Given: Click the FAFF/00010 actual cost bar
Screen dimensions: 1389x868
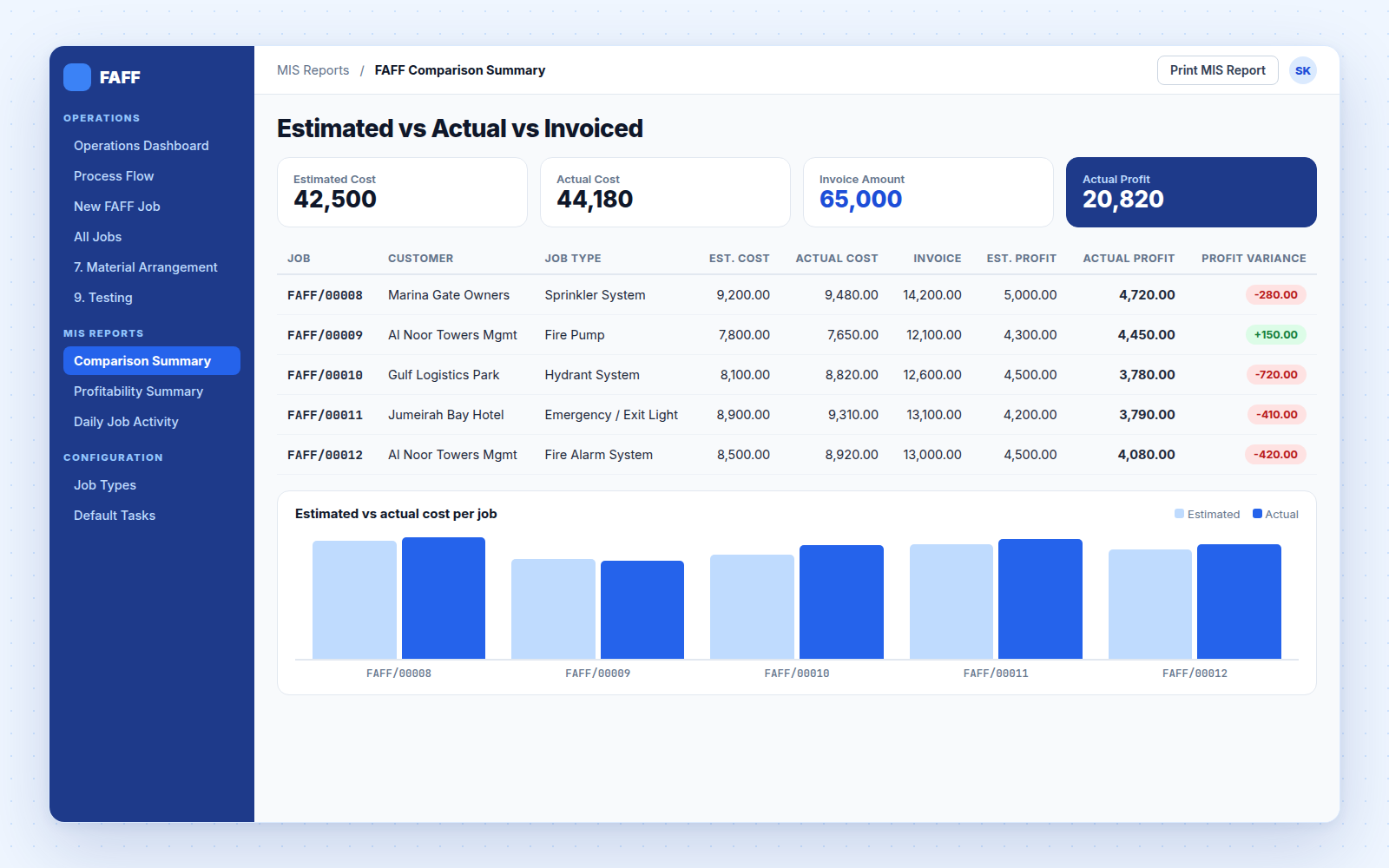Looking at the screenshot, I should point(841,602).
